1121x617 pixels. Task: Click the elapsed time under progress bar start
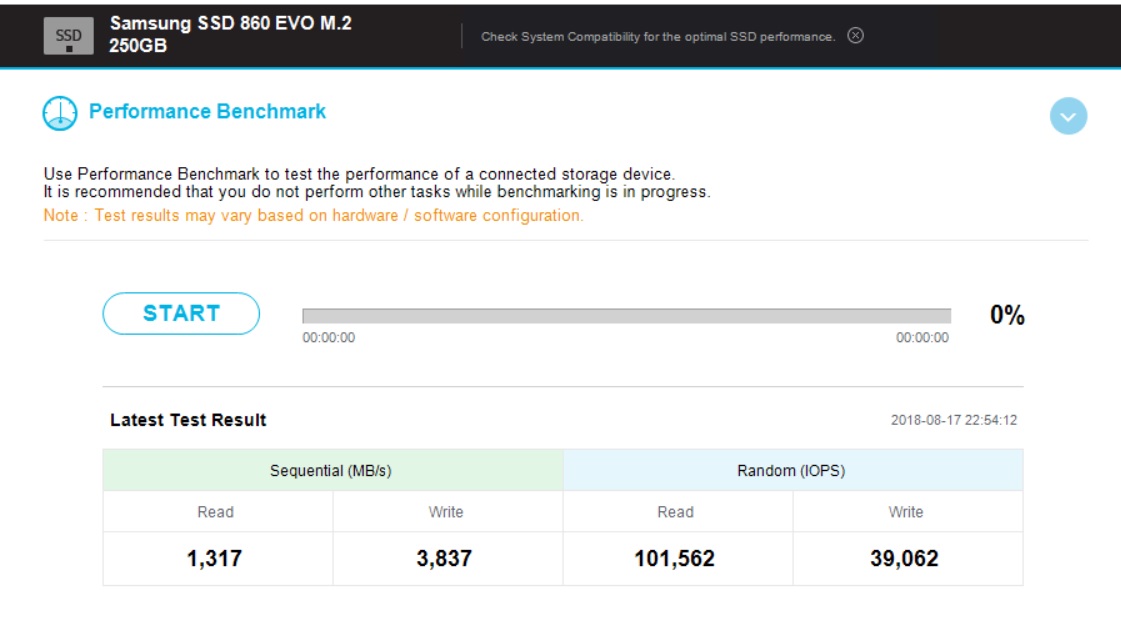(328, 337)
